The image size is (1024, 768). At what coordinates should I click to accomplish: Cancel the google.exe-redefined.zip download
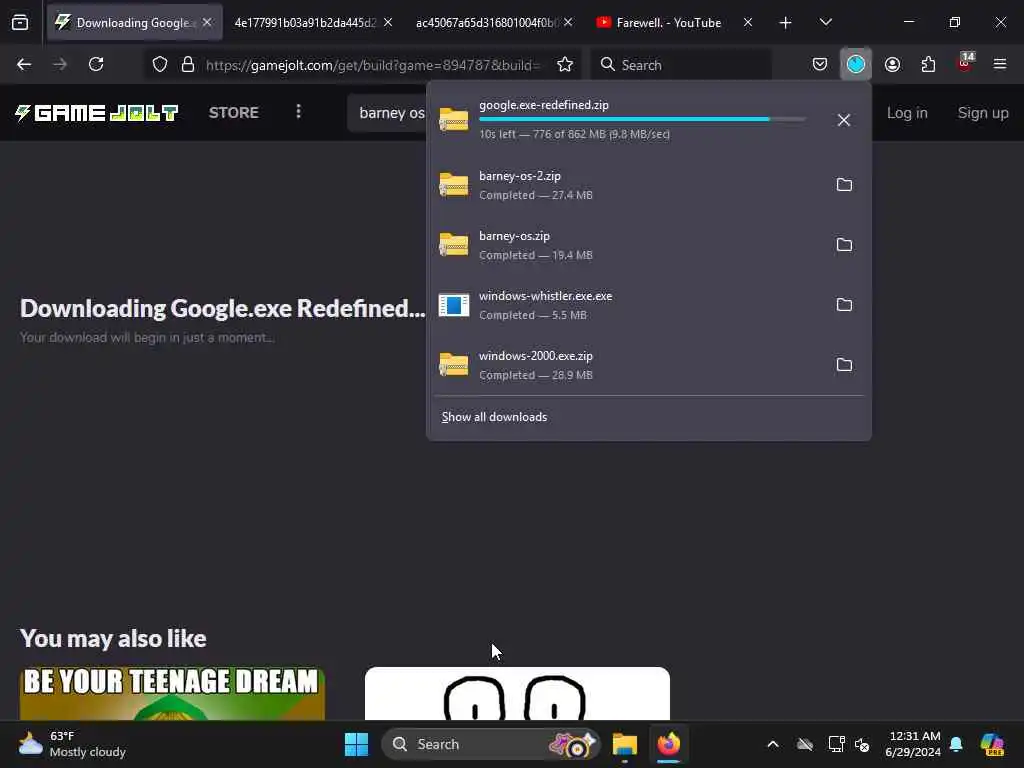point(844,120)
